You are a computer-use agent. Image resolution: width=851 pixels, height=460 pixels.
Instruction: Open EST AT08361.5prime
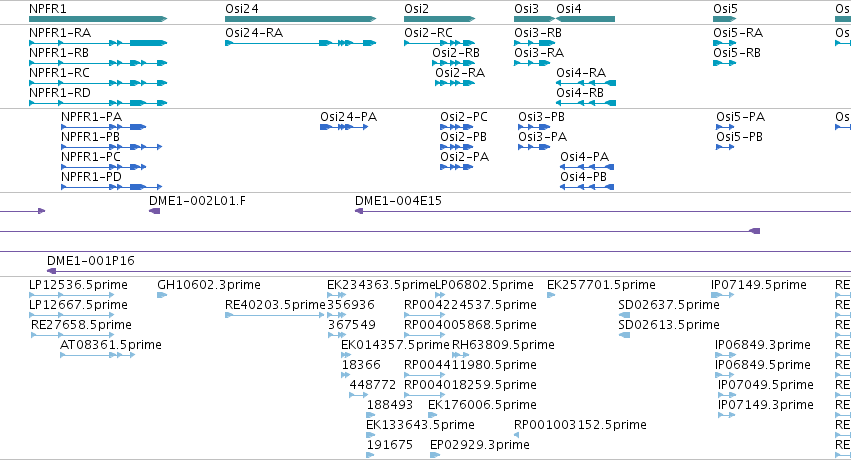[111, 346]
